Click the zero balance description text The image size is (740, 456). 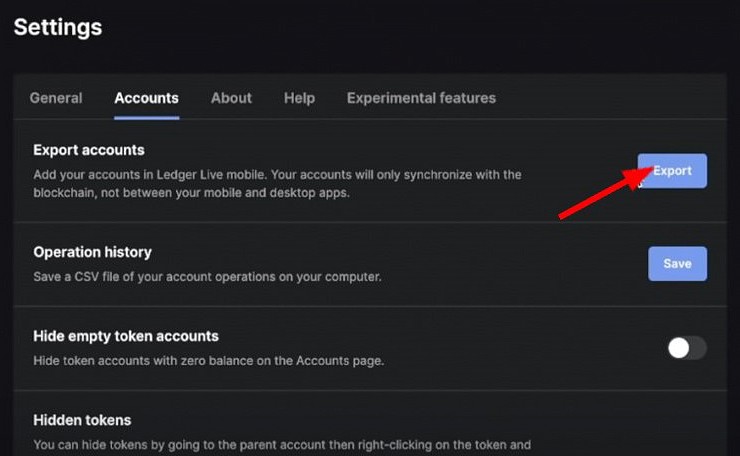208,360
